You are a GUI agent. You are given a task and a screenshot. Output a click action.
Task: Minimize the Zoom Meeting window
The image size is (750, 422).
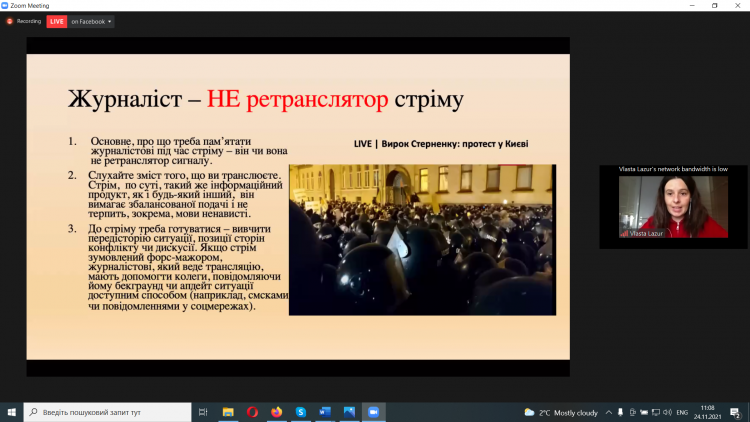pos(692,6)
